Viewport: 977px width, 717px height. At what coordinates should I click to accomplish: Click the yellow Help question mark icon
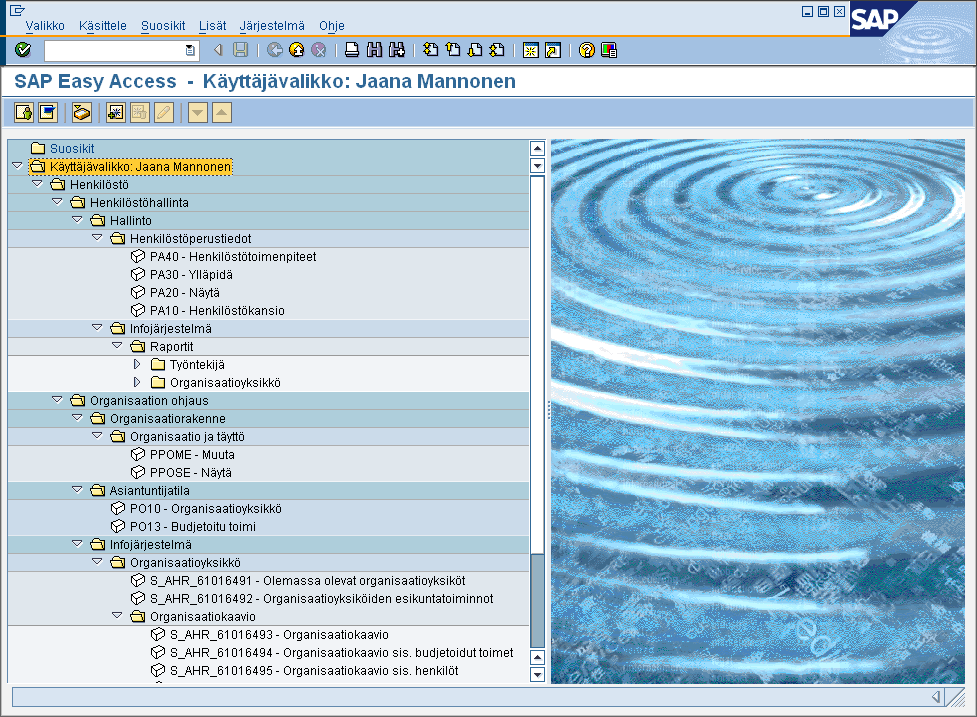[586, 50]
